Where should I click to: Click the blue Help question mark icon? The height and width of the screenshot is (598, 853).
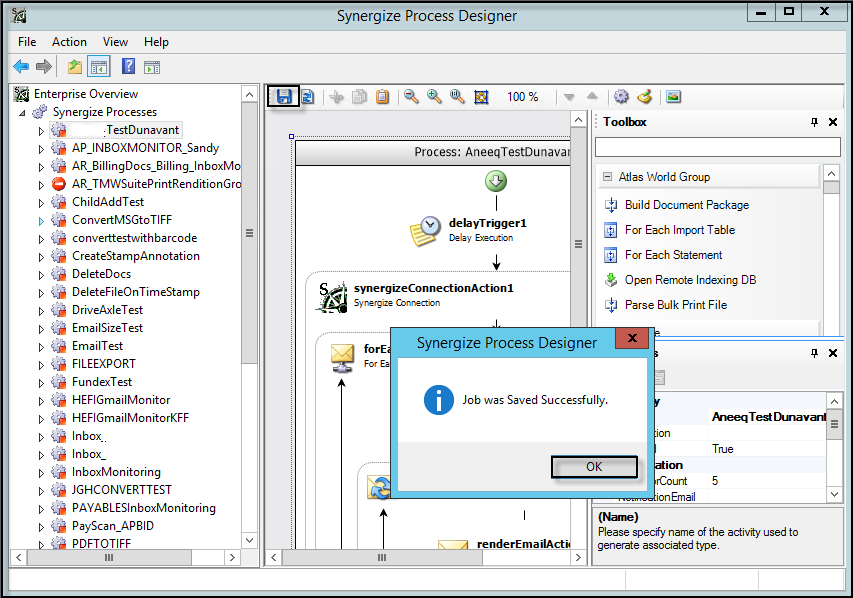tap(128, 66)
